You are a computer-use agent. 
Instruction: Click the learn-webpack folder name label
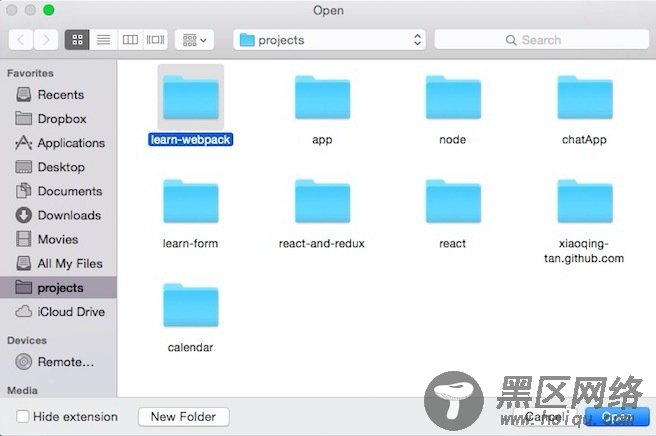point(190,140)
